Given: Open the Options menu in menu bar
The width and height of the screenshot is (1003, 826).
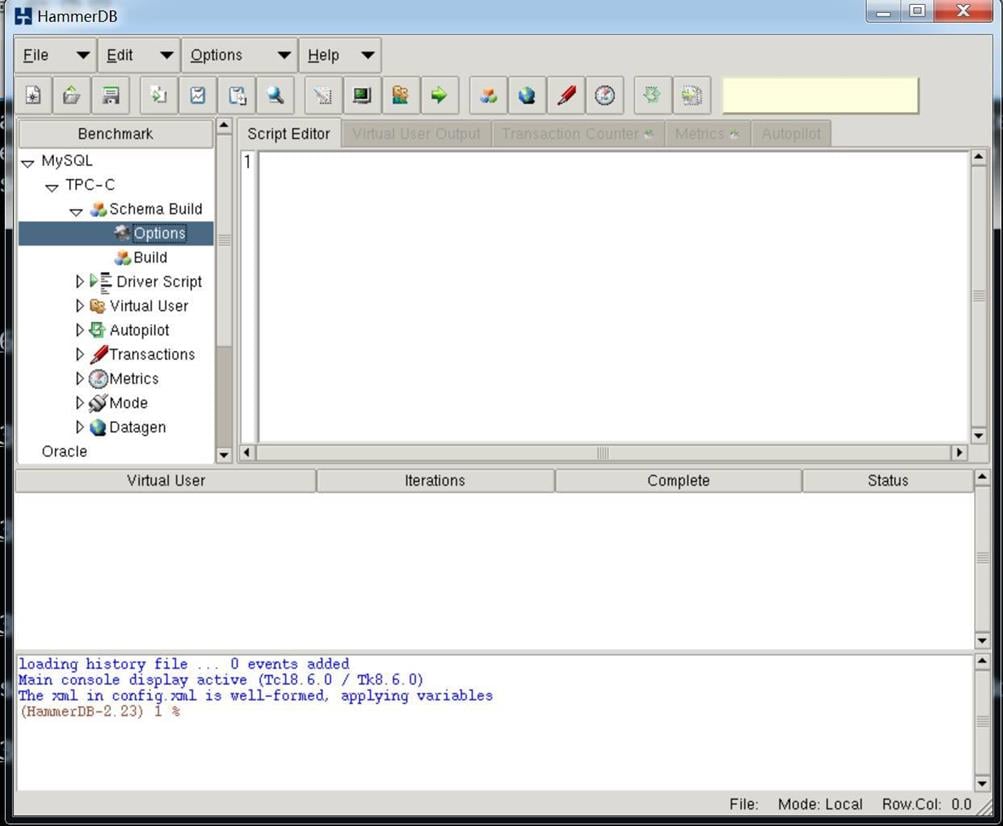Looking at the screenshot, I should point(216,55).
